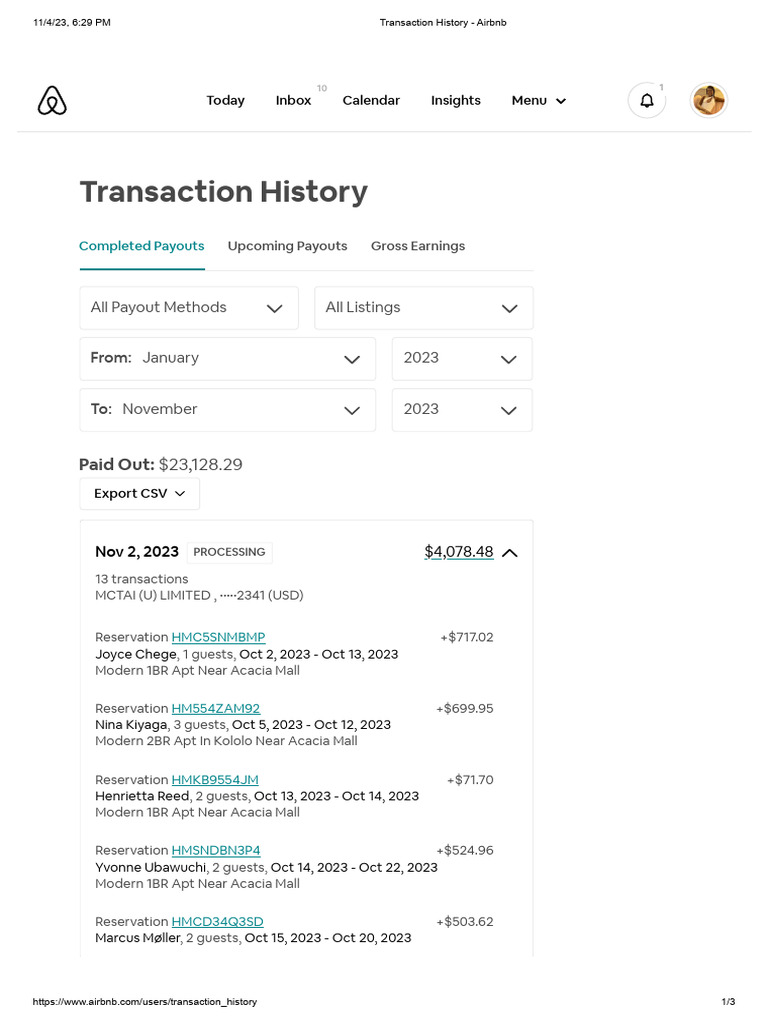Collapse the Nov 2, 2023 payout chevron
The image size is (768, 1024).
[510, 553]
